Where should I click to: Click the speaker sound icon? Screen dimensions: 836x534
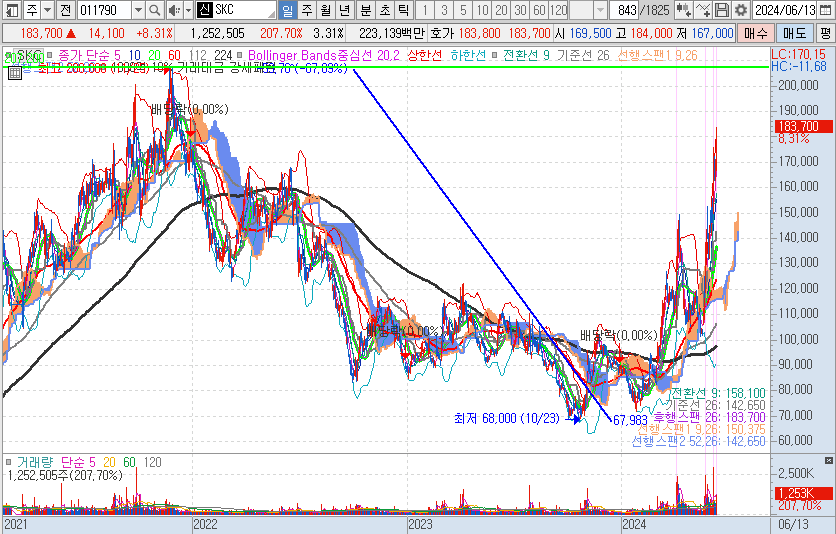(x=174, y=10)
